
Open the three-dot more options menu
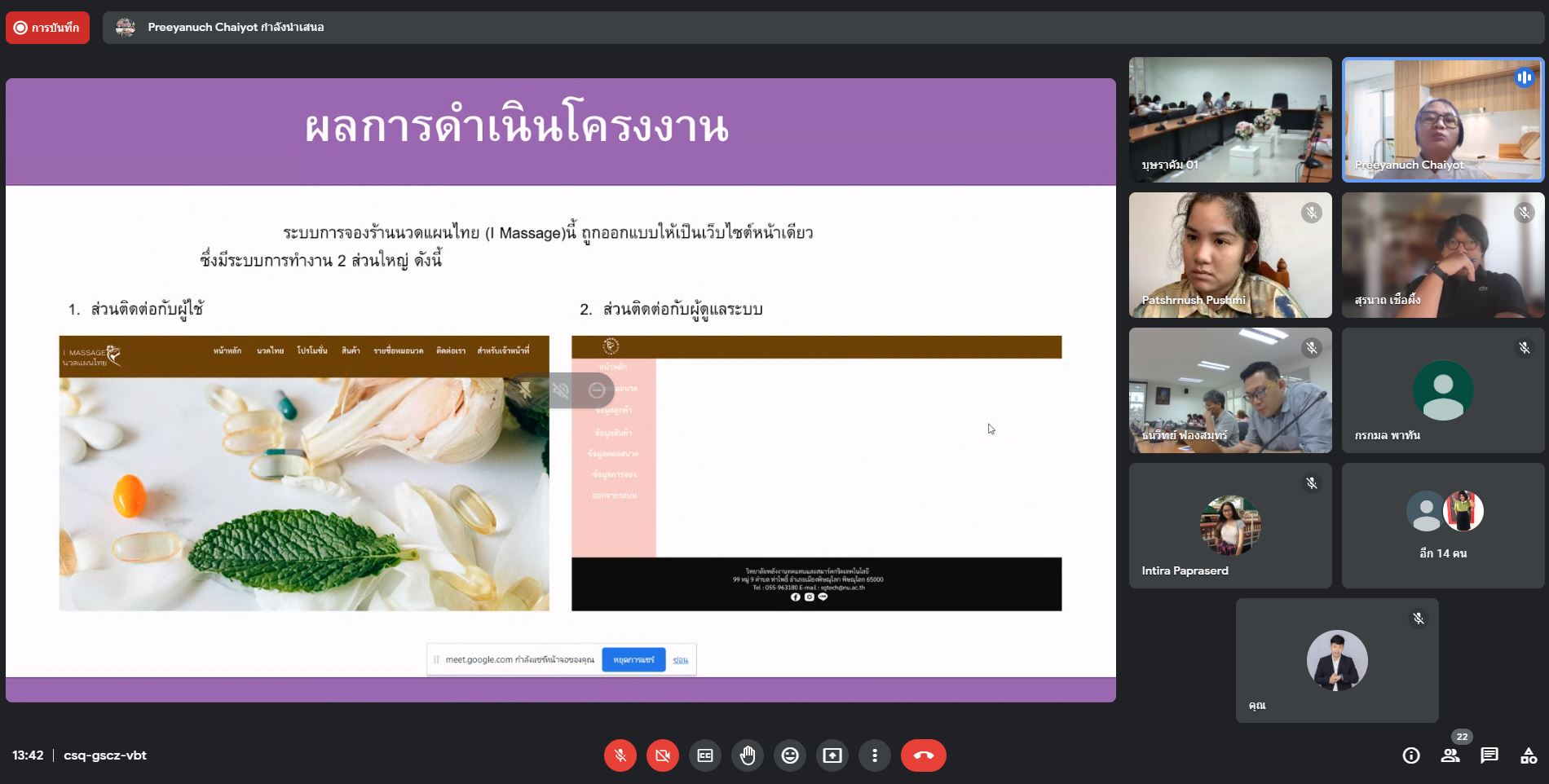click(875, 755)
